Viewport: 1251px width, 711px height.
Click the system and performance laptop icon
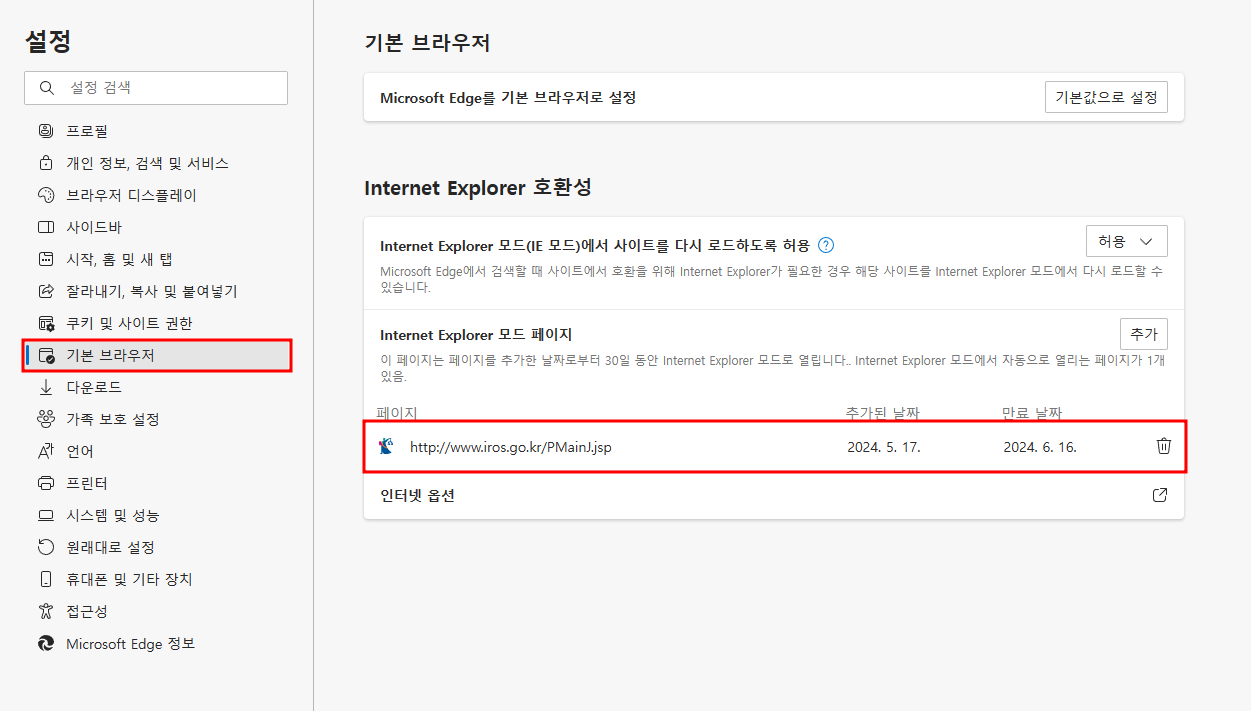[45, 515]
